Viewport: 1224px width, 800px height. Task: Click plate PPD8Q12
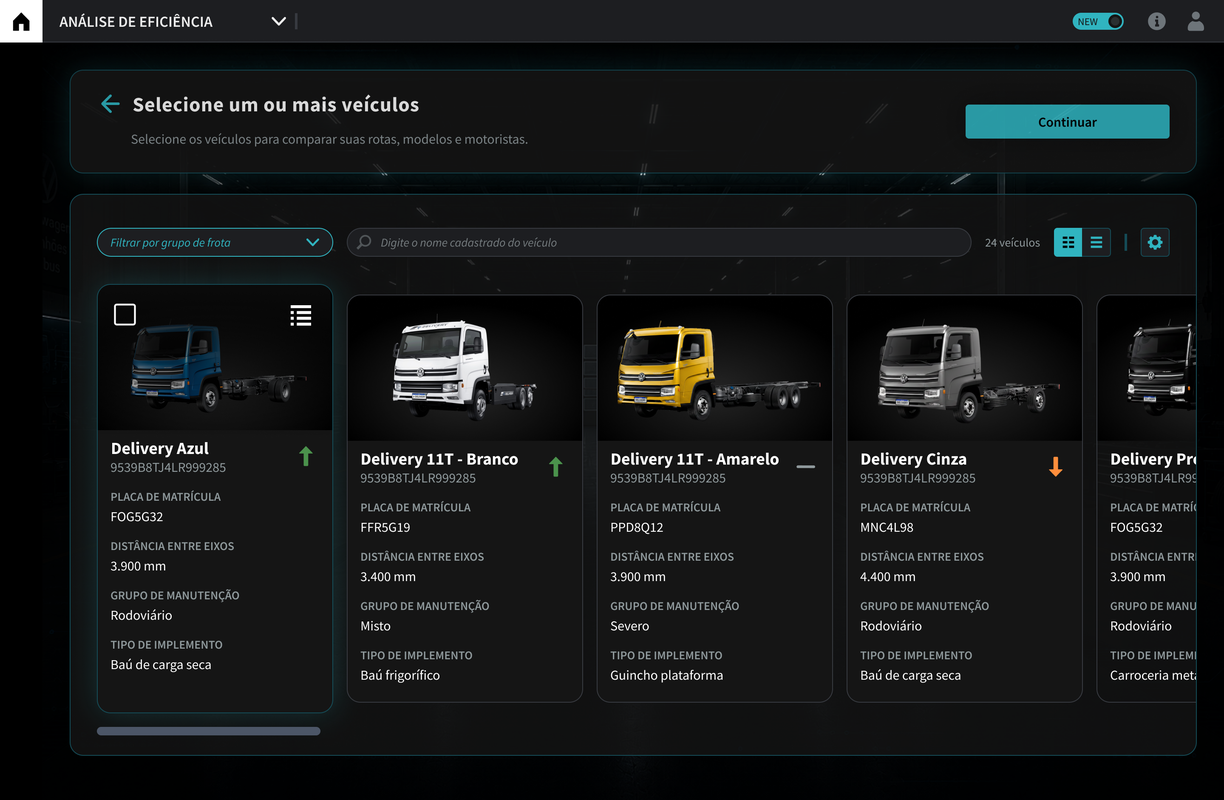637,527
